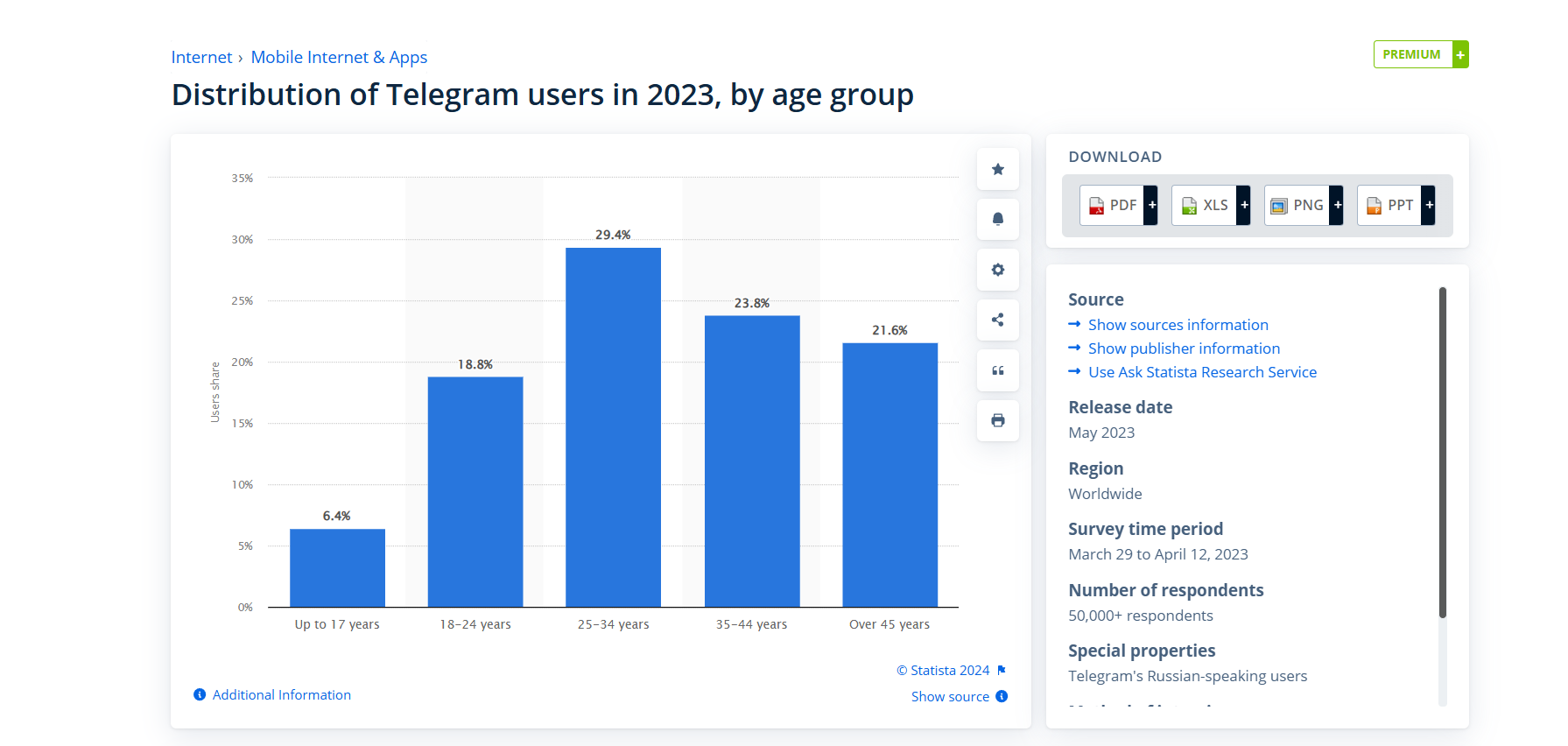The height and width of the screenshot is (746, 1568).
Task: Click the © Statista 2024 link
Action: click(x=943, y=670)
